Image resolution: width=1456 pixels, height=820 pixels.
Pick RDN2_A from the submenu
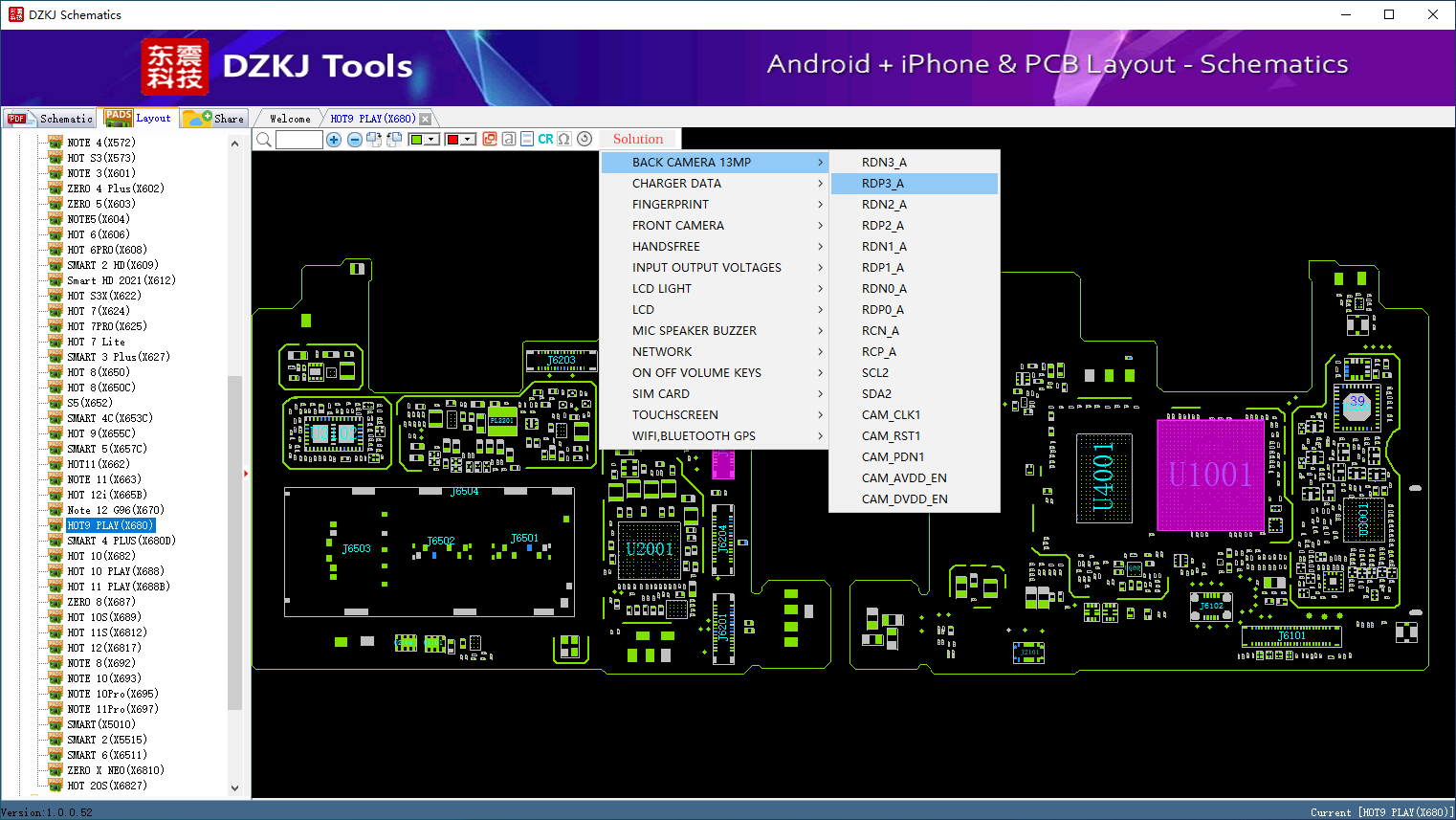pos(915,205)
